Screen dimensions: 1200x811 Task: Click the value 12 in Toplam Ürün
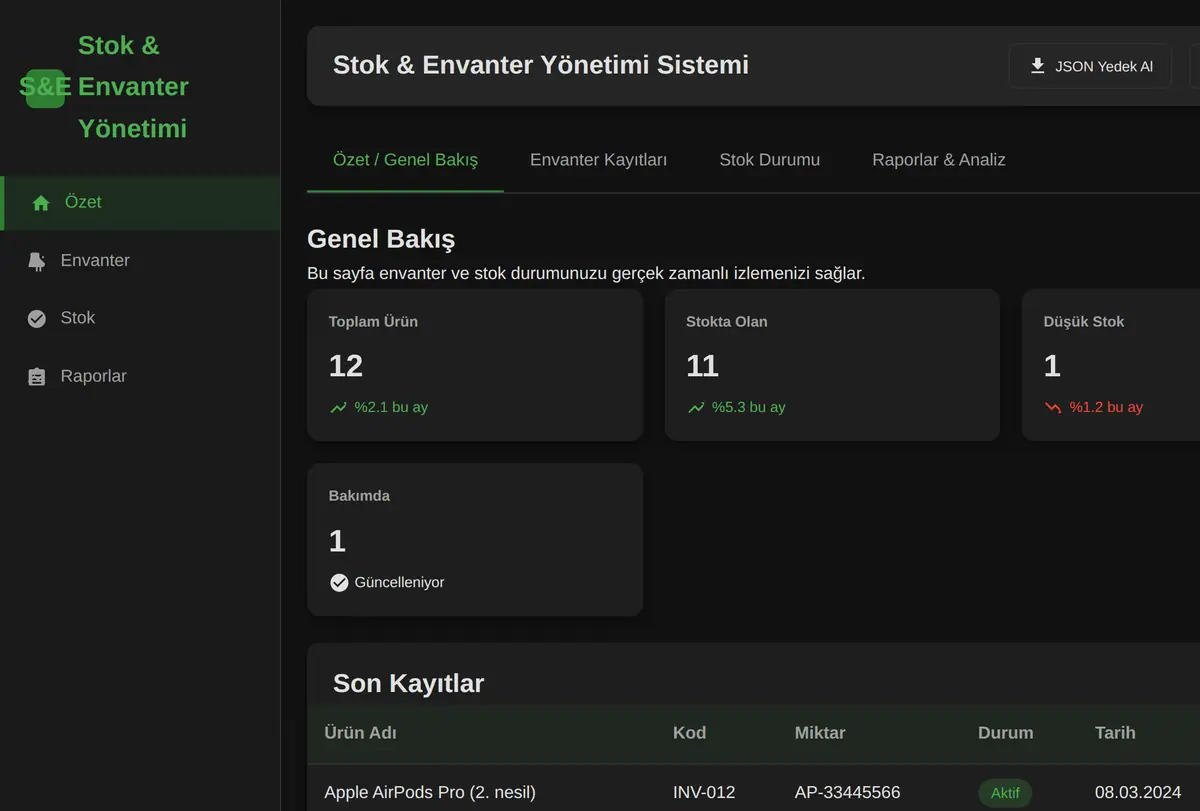pos(346,366)
